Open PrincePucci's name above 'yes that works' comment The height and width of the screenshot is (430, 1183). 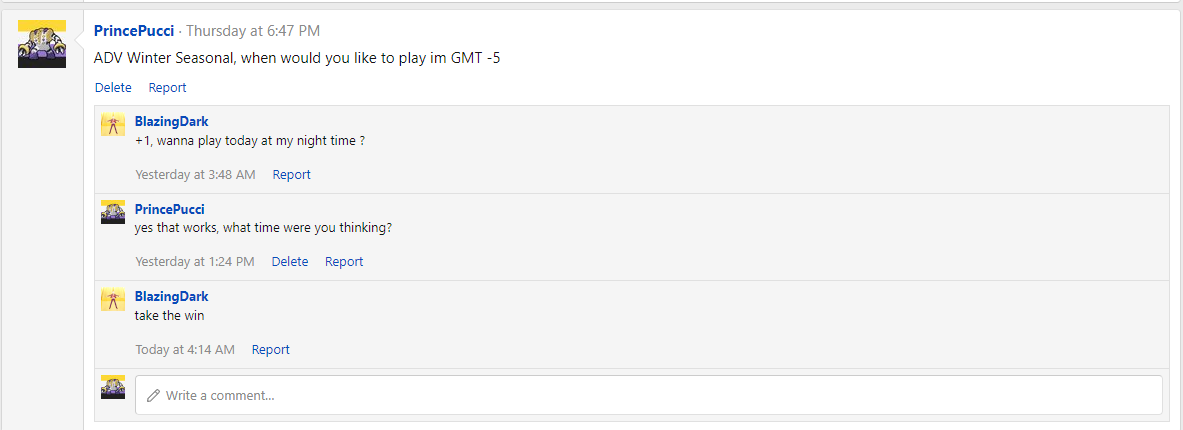(x=170, y=209)
